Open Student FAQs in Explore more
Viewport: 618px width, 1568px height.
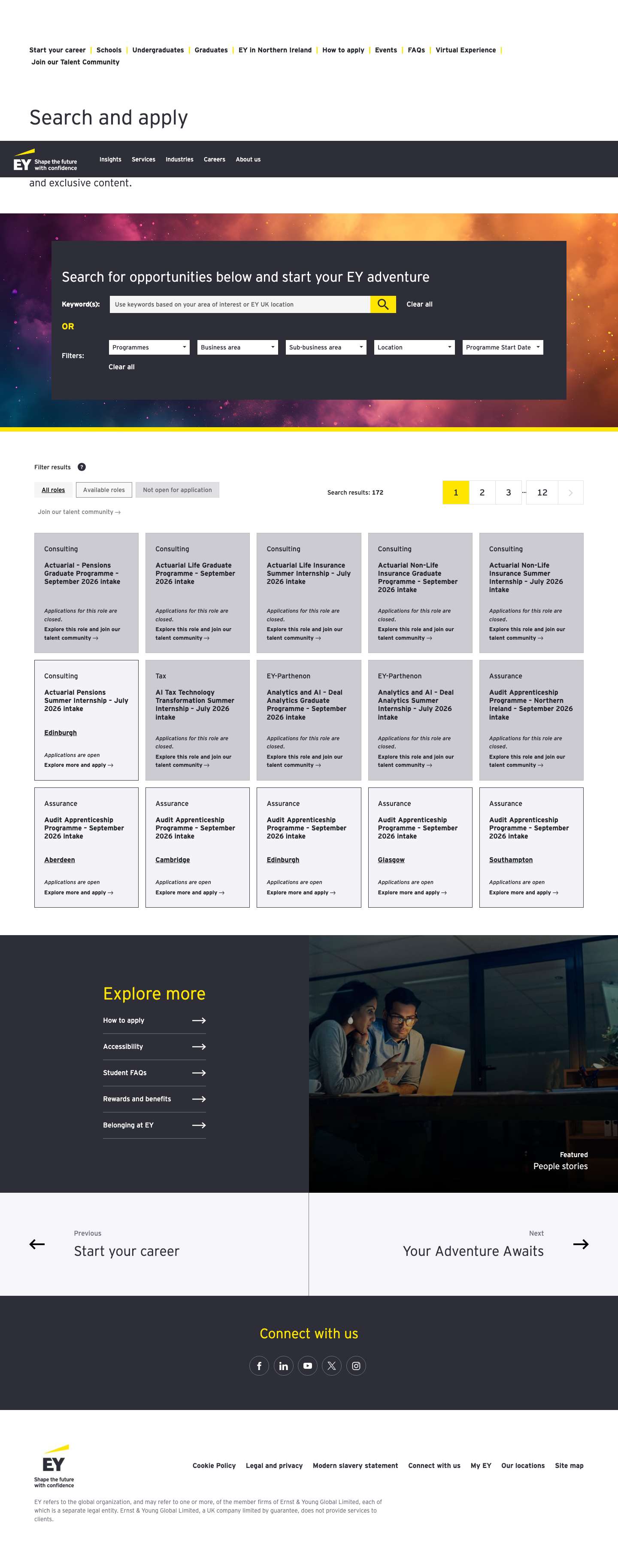(154, 1073)
